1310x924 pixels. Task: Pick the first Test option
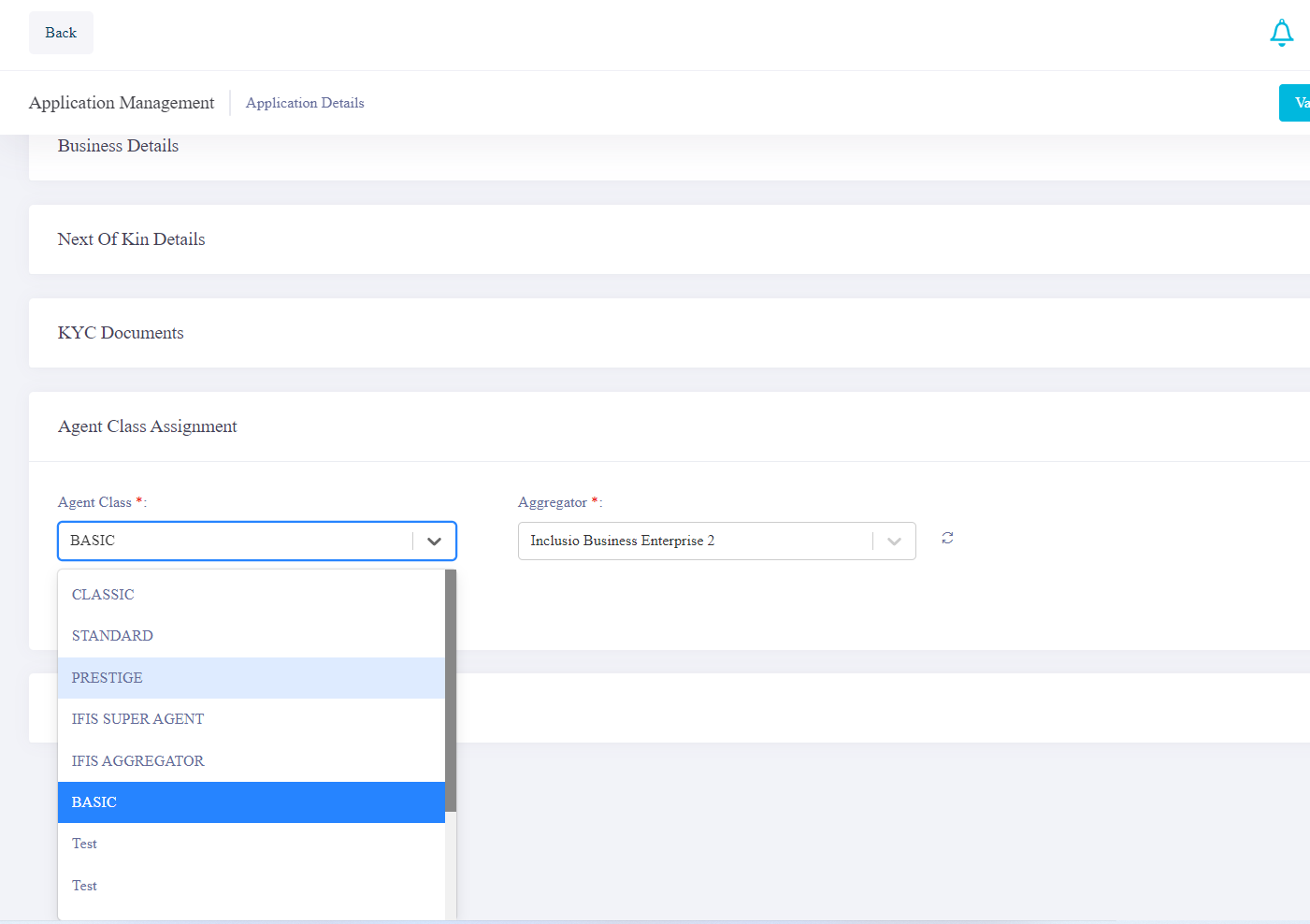pyautogui.click(x=84, y=844)
